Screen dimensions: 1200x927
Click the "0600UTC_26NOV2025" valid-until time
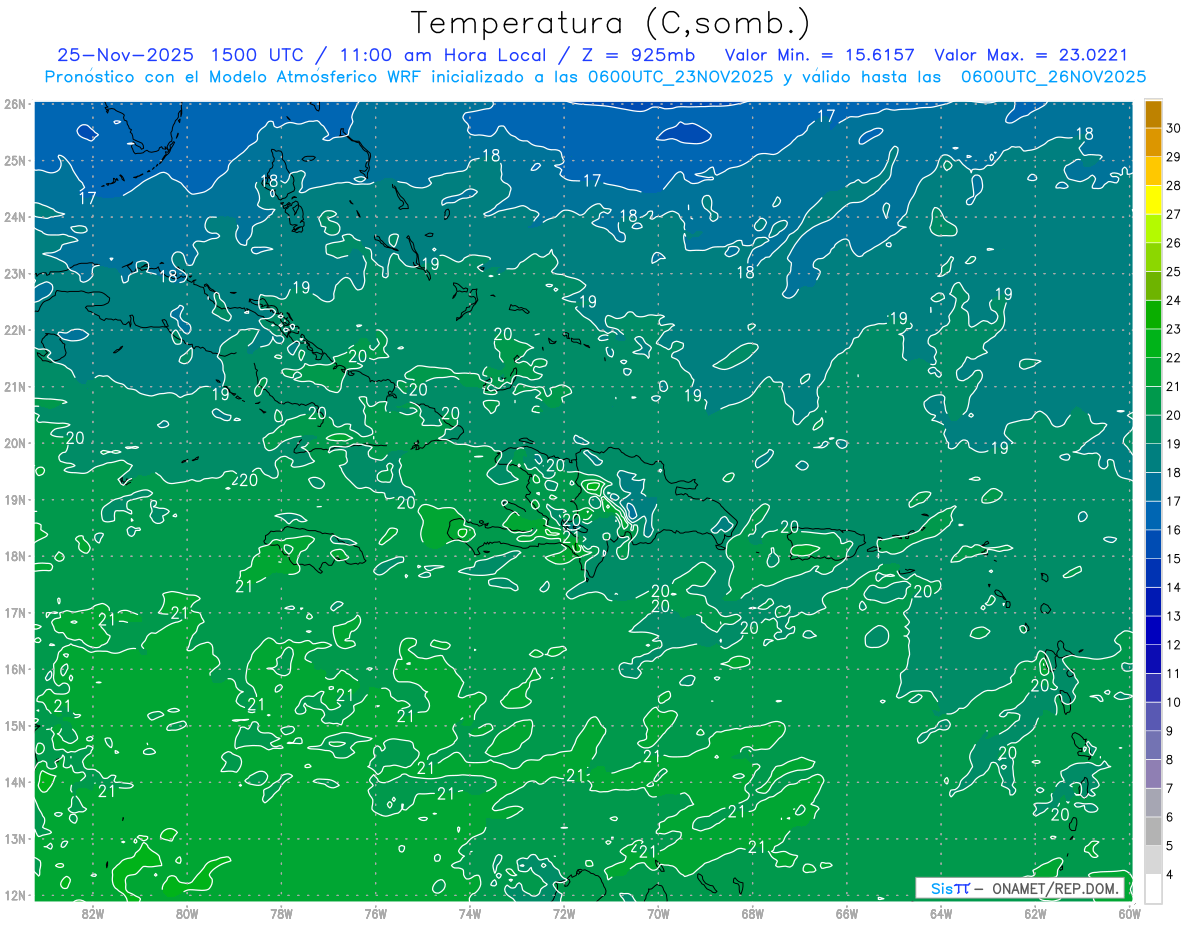[x=1052, y=77]
